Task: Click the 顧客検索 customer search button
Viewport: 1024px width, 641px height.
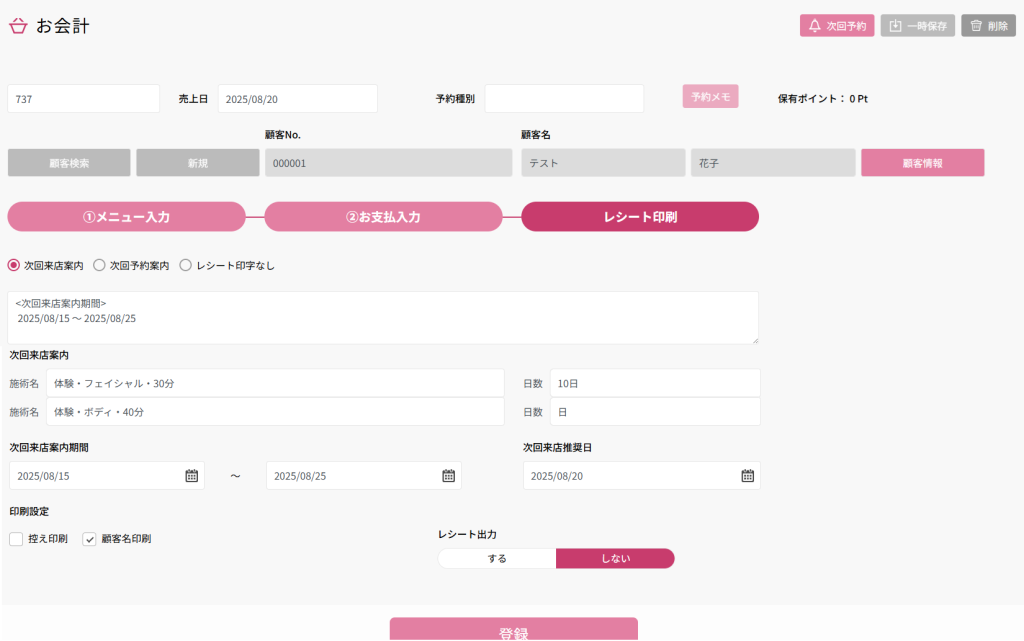Action: coord(68,161)
